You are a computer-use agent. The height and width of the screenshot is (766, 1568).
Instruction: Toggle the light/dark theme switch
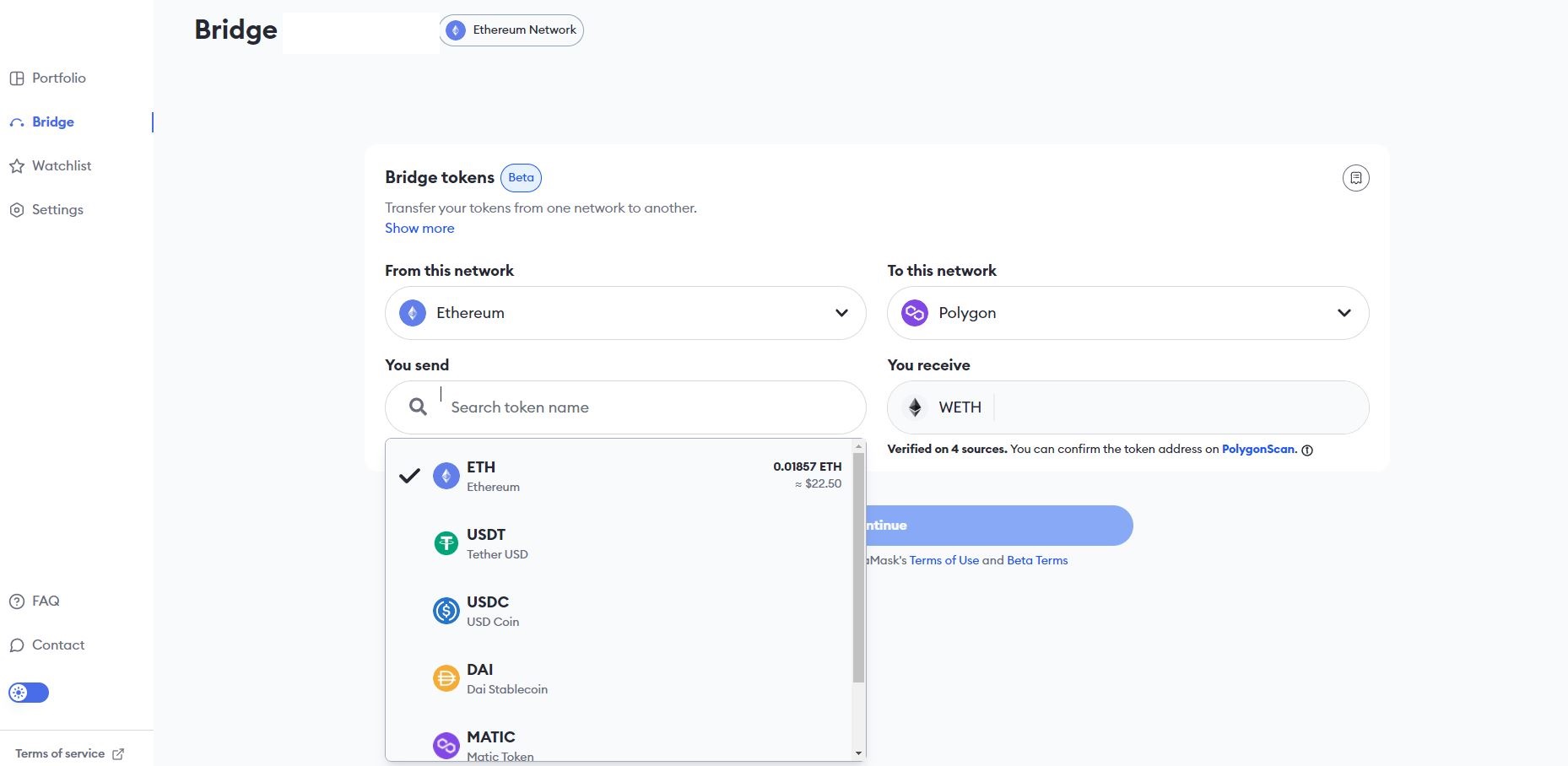[29, 693]
